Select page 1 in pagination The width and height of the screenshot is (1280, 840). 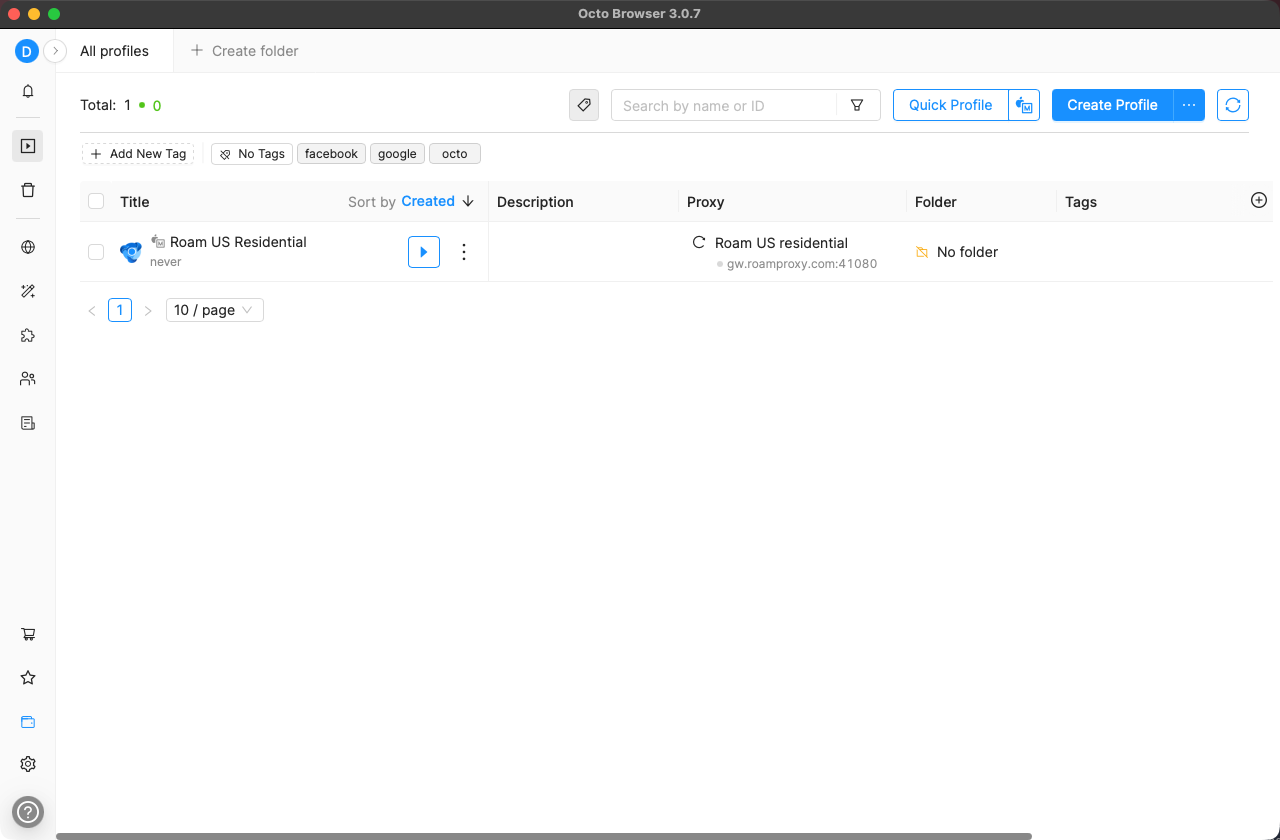(x=120, y=310)
